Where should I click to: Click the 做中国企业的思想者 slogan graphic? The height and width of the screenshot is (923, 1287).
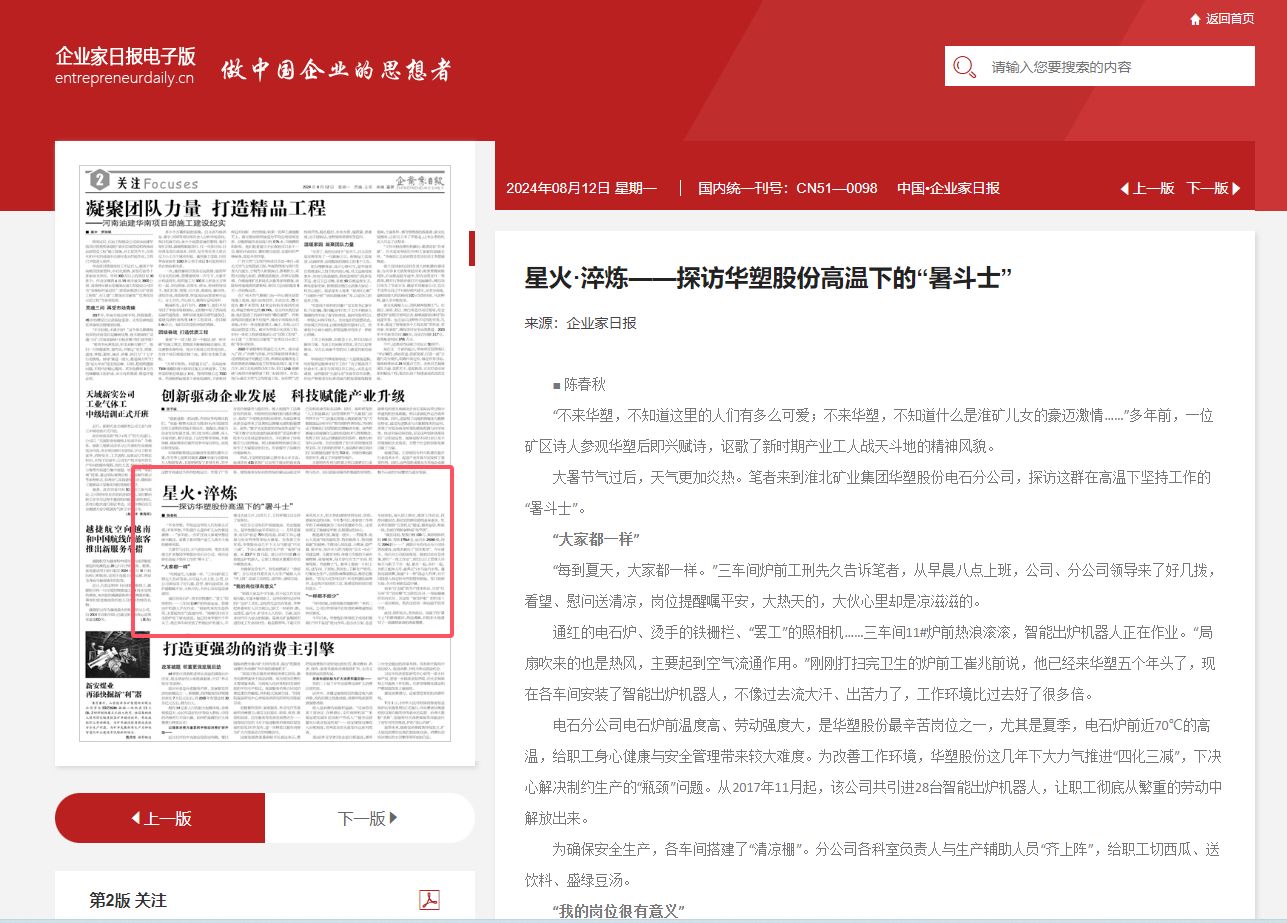coord(336,70)
